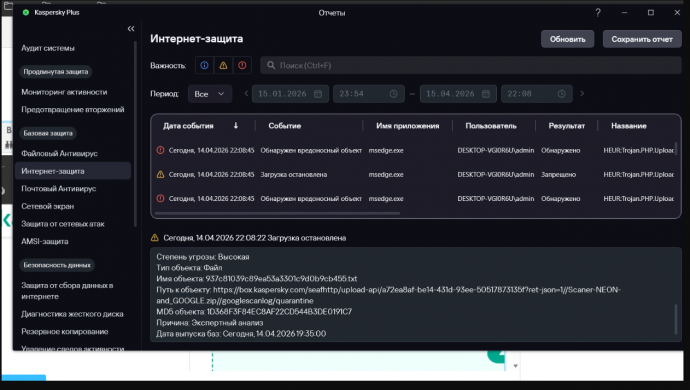Click the Сохранить отчет button
This screenshot has height=390, width=690.
click(642, 39)
